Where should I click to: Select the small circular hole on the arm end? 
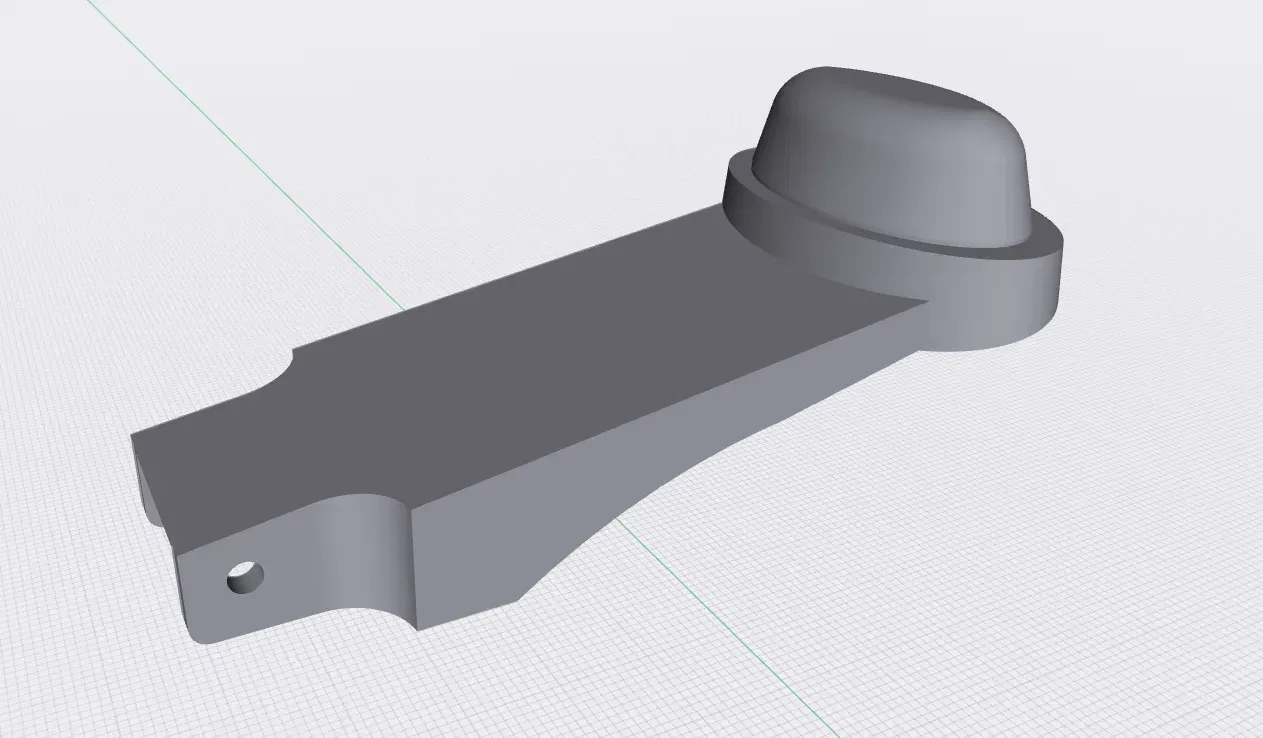tap(246, 577)
